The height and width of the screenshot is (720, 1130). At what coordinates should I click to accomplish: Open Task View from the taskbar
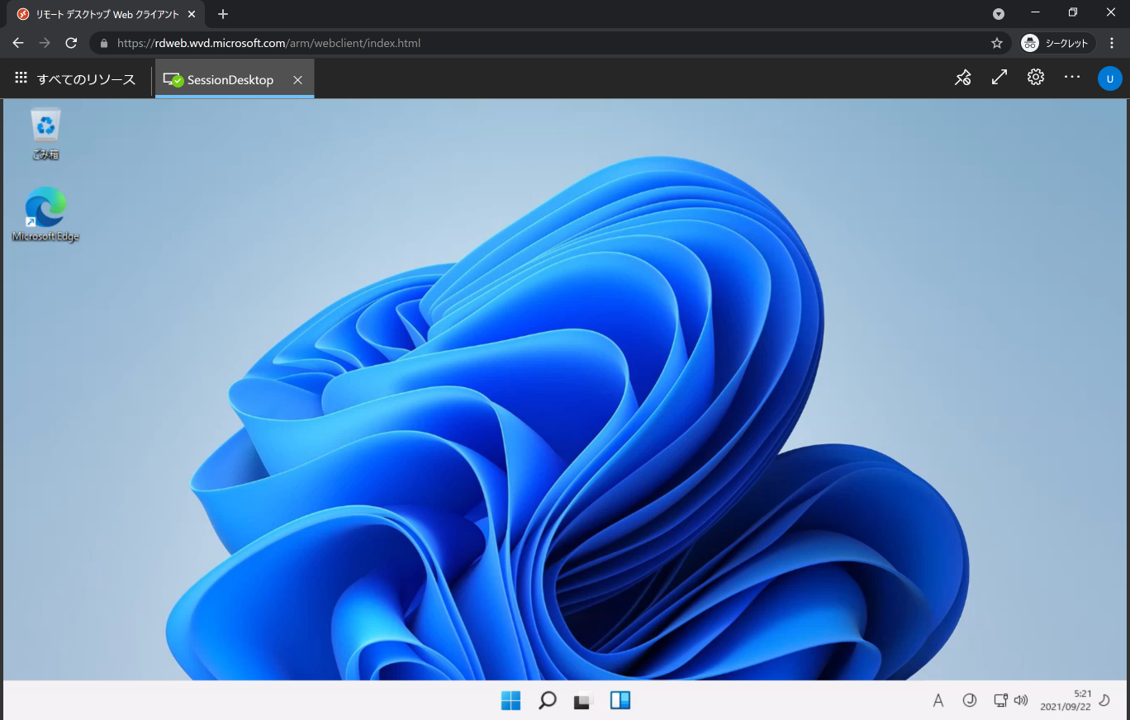pos(583,700)
